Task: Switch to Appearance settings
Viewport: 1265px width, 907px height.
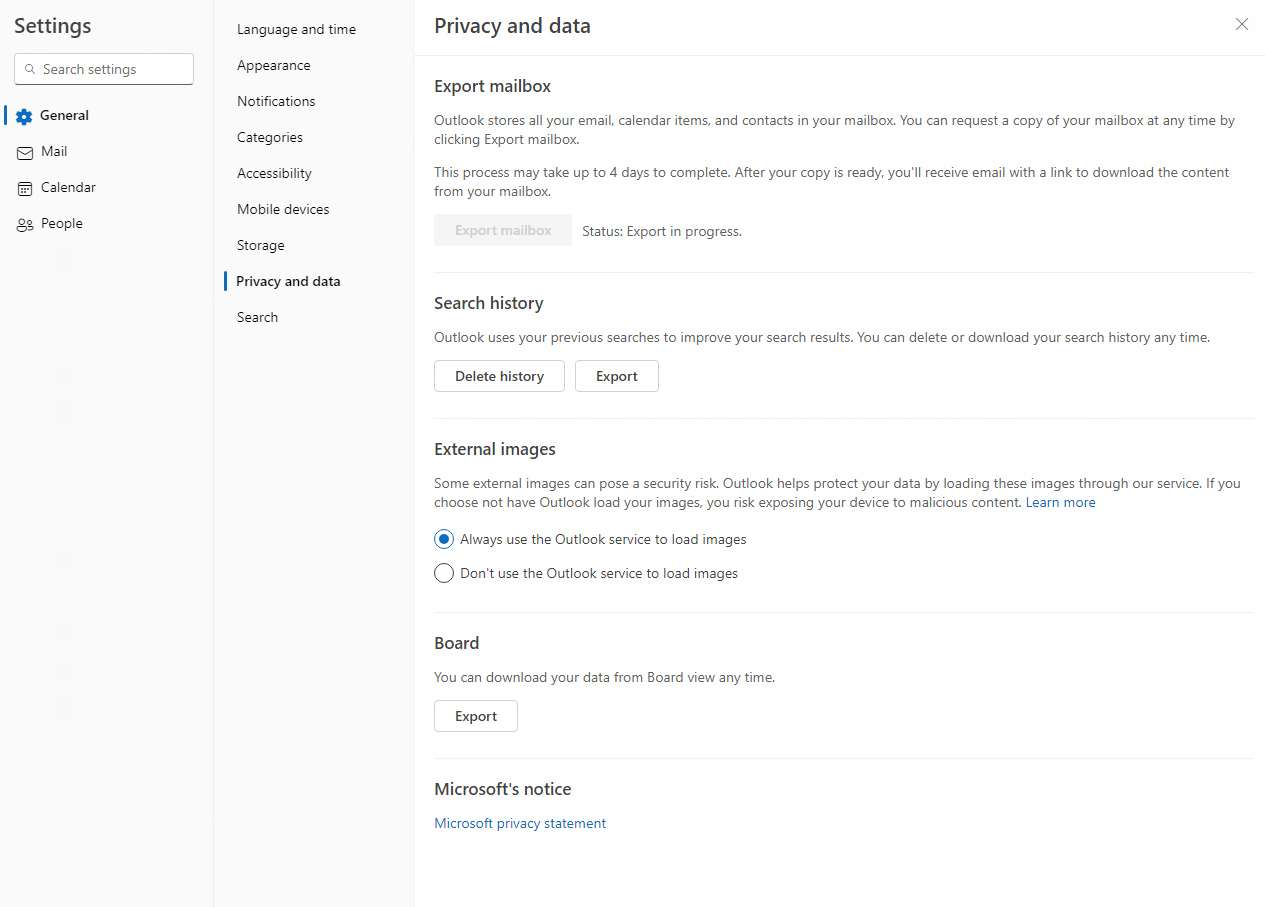Action: click(273, 65)
